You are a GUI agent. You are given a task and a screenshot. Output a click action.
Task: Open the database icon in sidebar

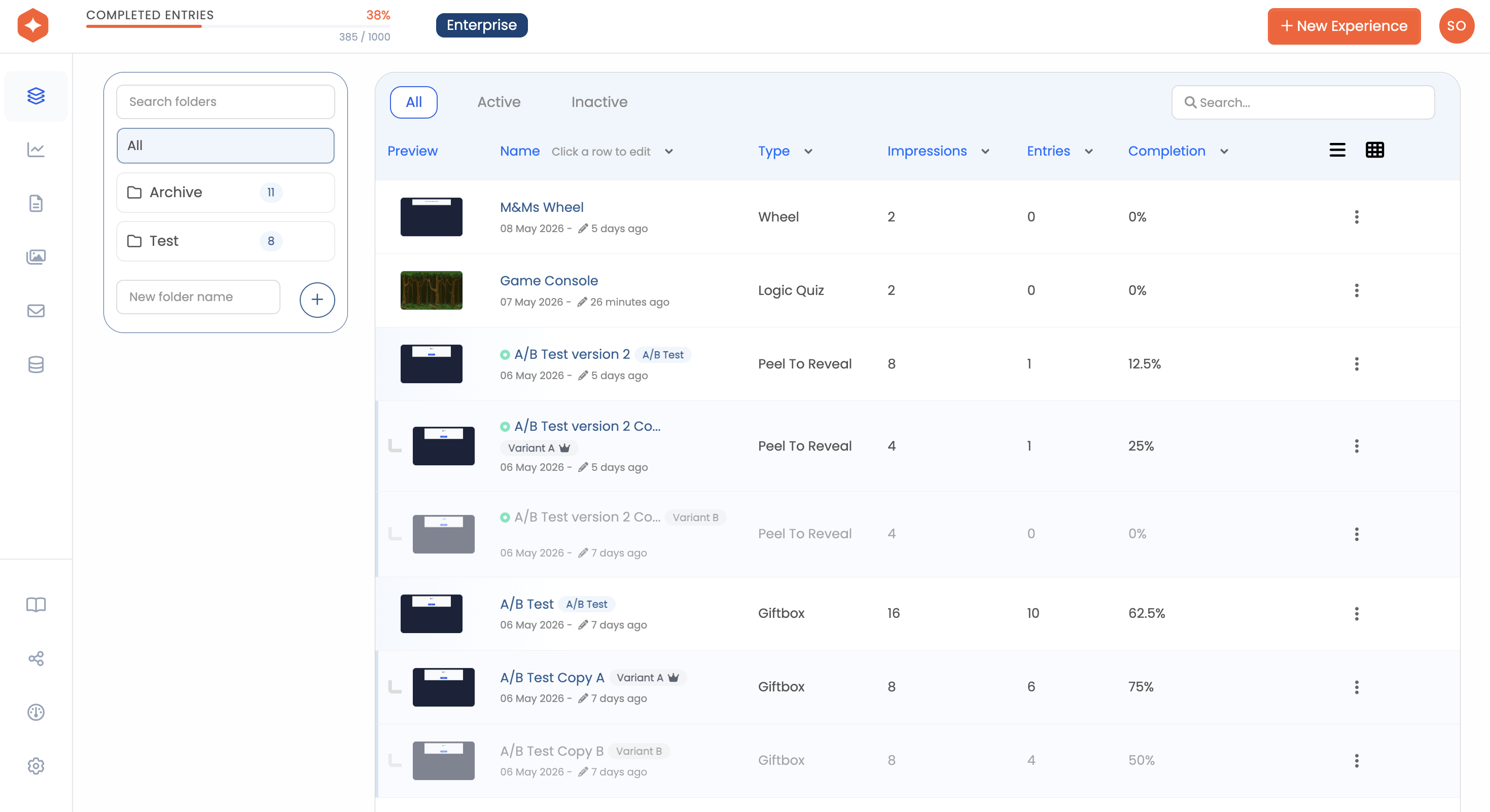[36, 364]
